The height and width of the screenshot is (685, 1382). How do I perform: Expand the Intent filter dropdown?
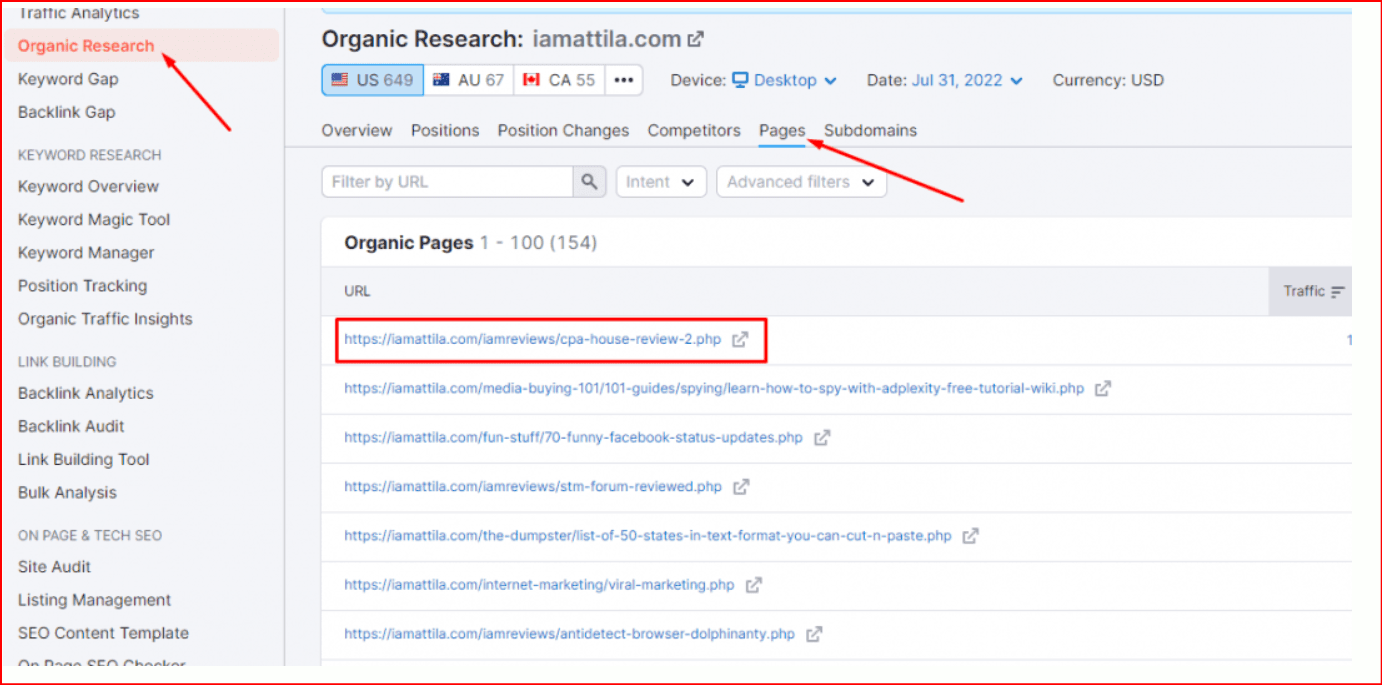click(x=660, y=182)
